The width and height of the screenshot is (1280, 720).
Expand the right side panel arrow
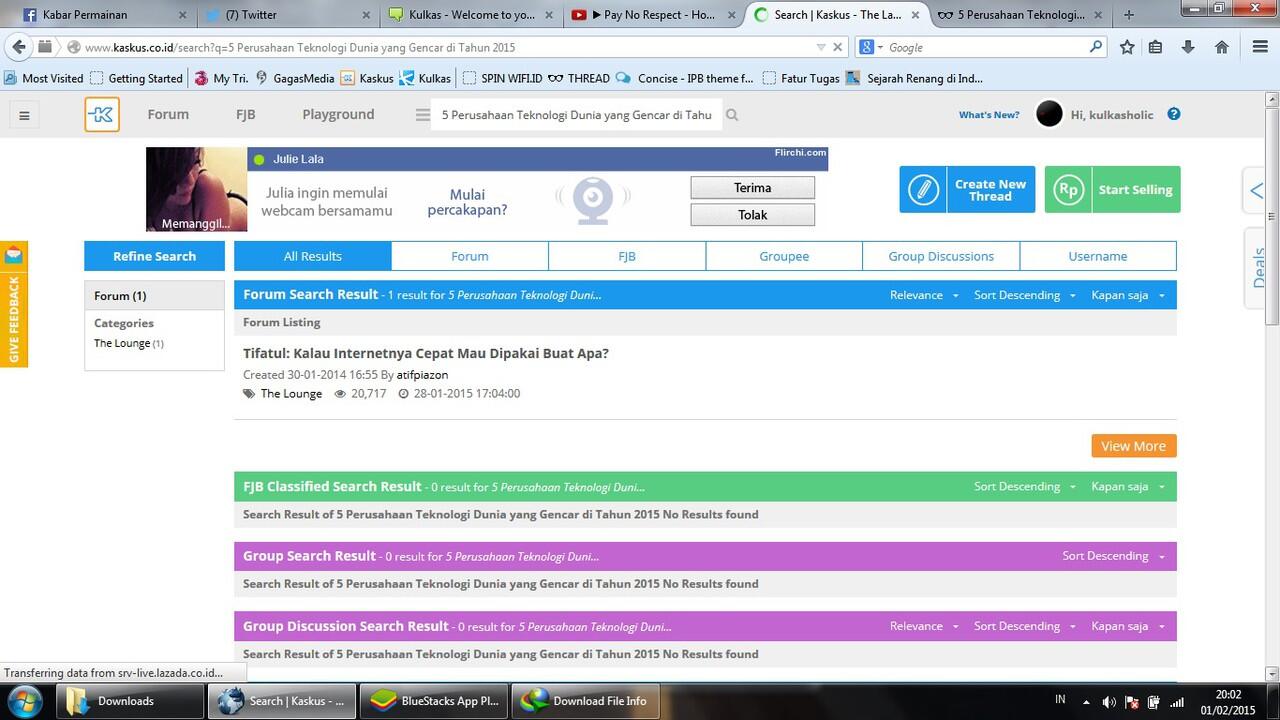pos(1256,191)
